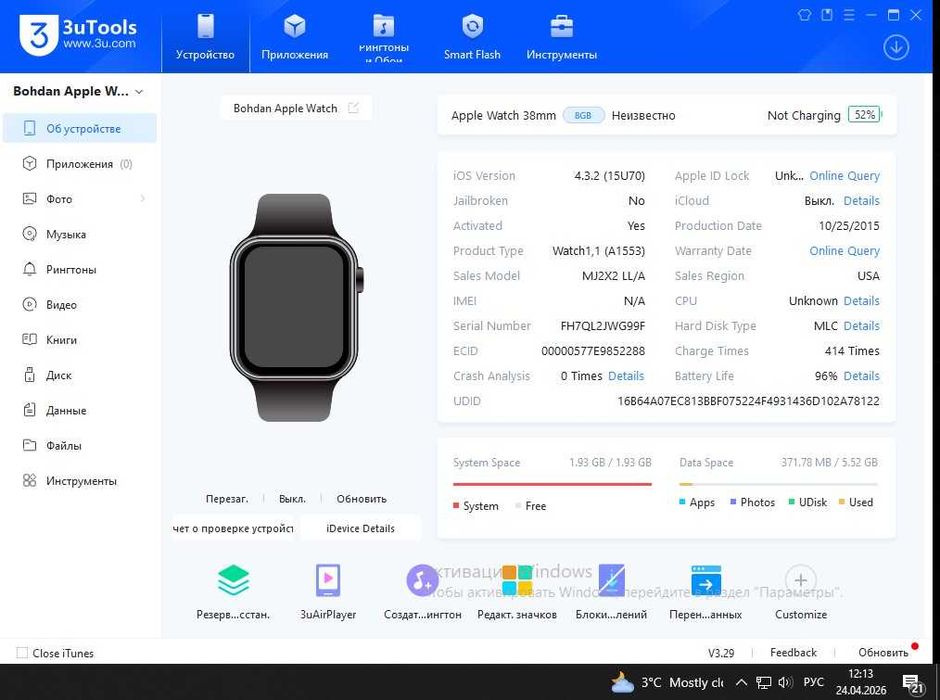
Task: Click the red System legend swatch
Action: [456, 506]
